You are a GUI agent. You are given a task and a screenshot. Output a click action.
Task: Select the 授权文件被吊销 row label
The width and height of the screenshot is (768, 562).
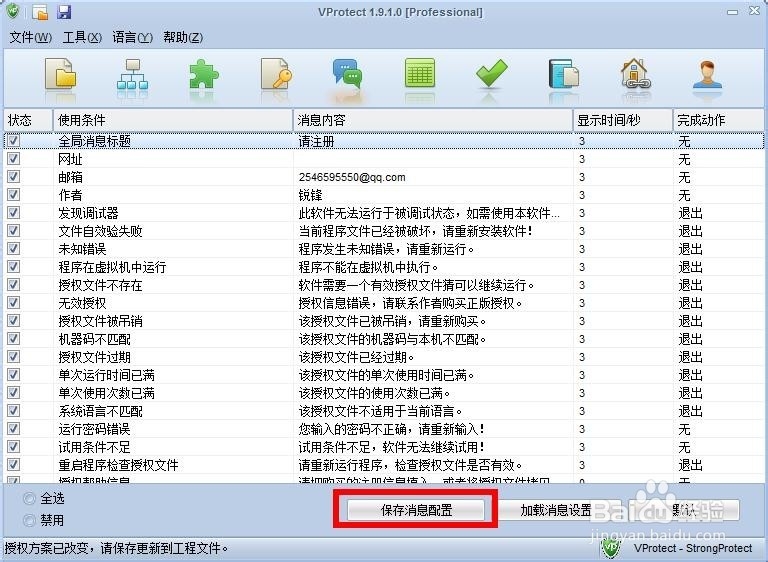(x=100, y=321)
